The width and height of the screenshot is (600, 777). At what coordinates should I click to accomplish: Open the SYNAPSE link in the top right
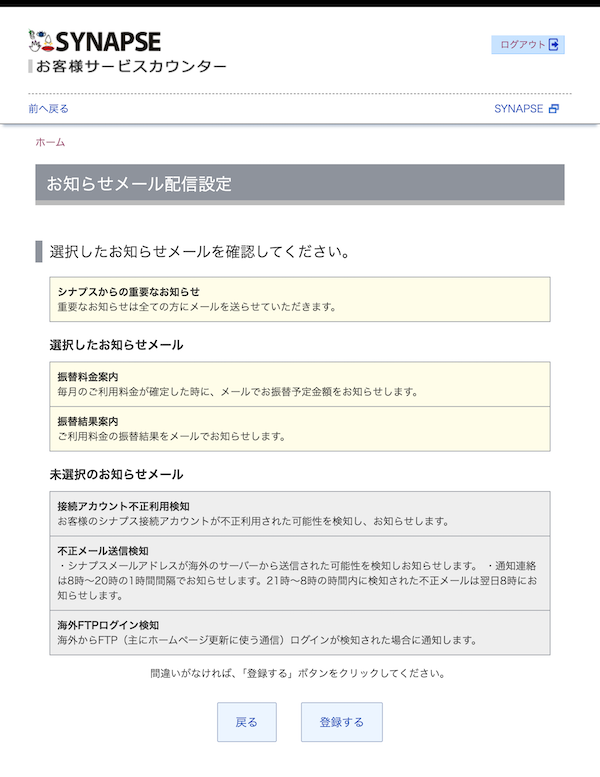(517, 108)
